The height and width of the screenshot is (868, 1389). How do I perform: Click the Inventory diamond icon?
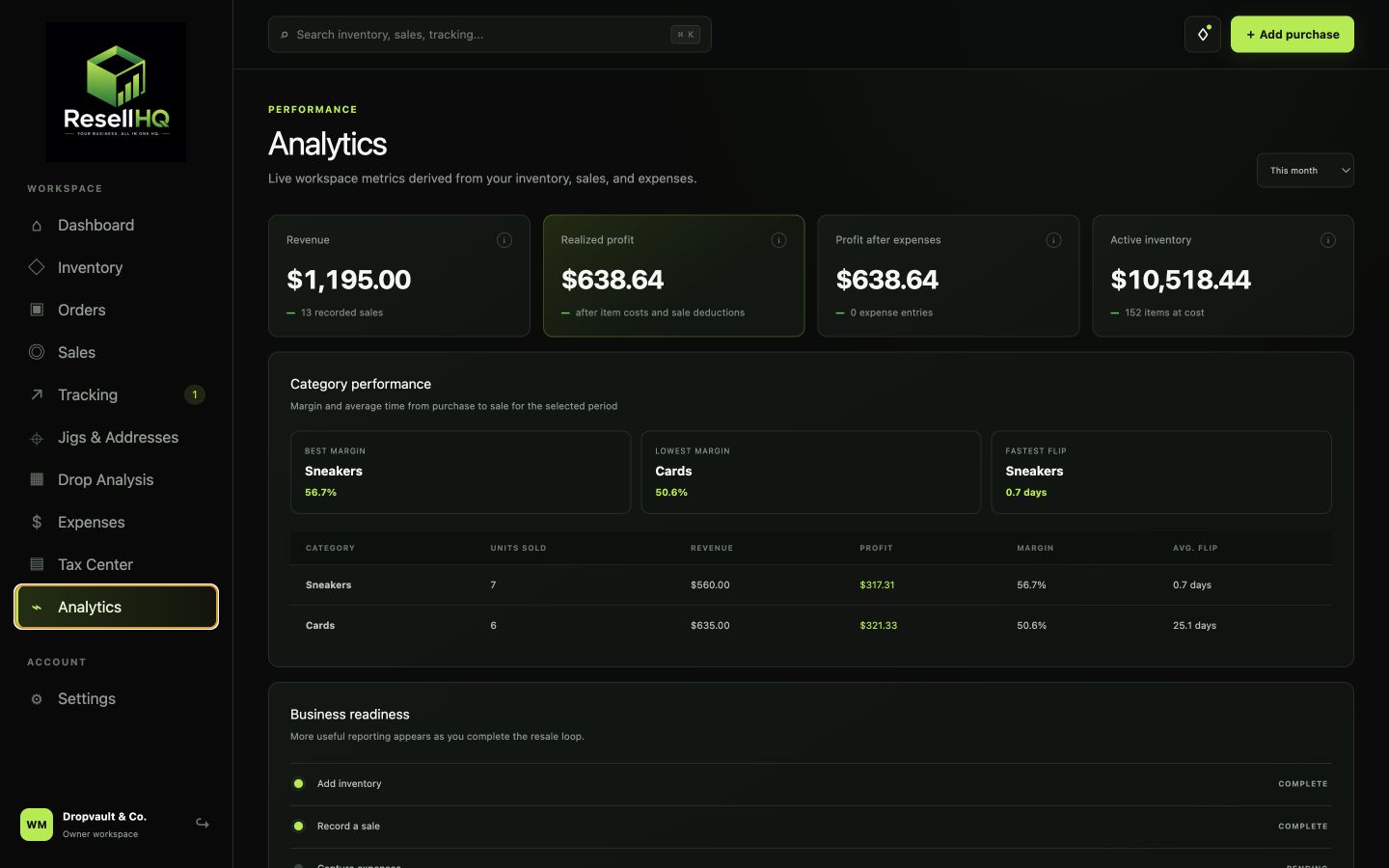point(37,267)
